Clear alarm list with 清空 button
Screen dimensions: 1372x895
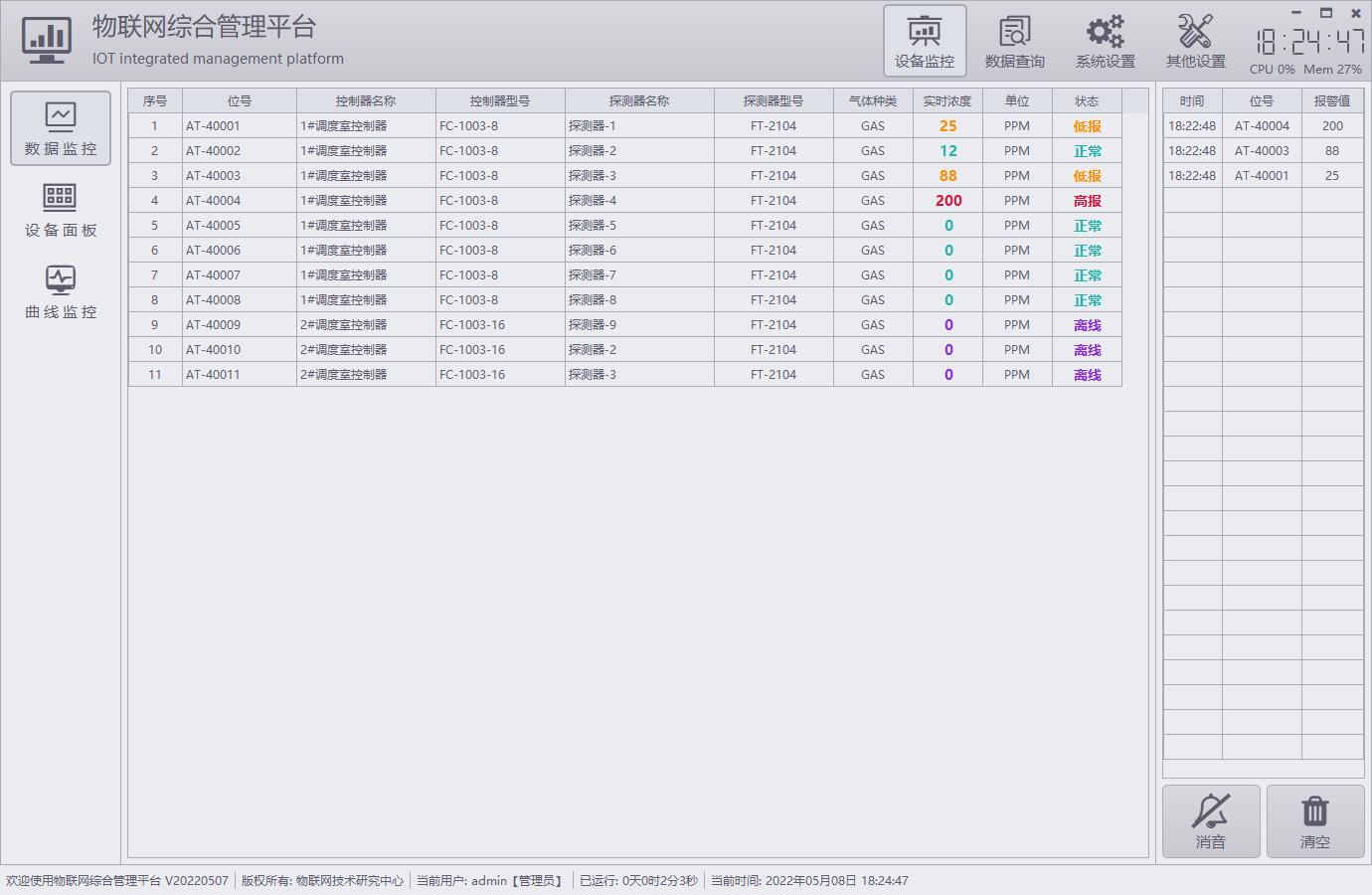(1314, 821)
